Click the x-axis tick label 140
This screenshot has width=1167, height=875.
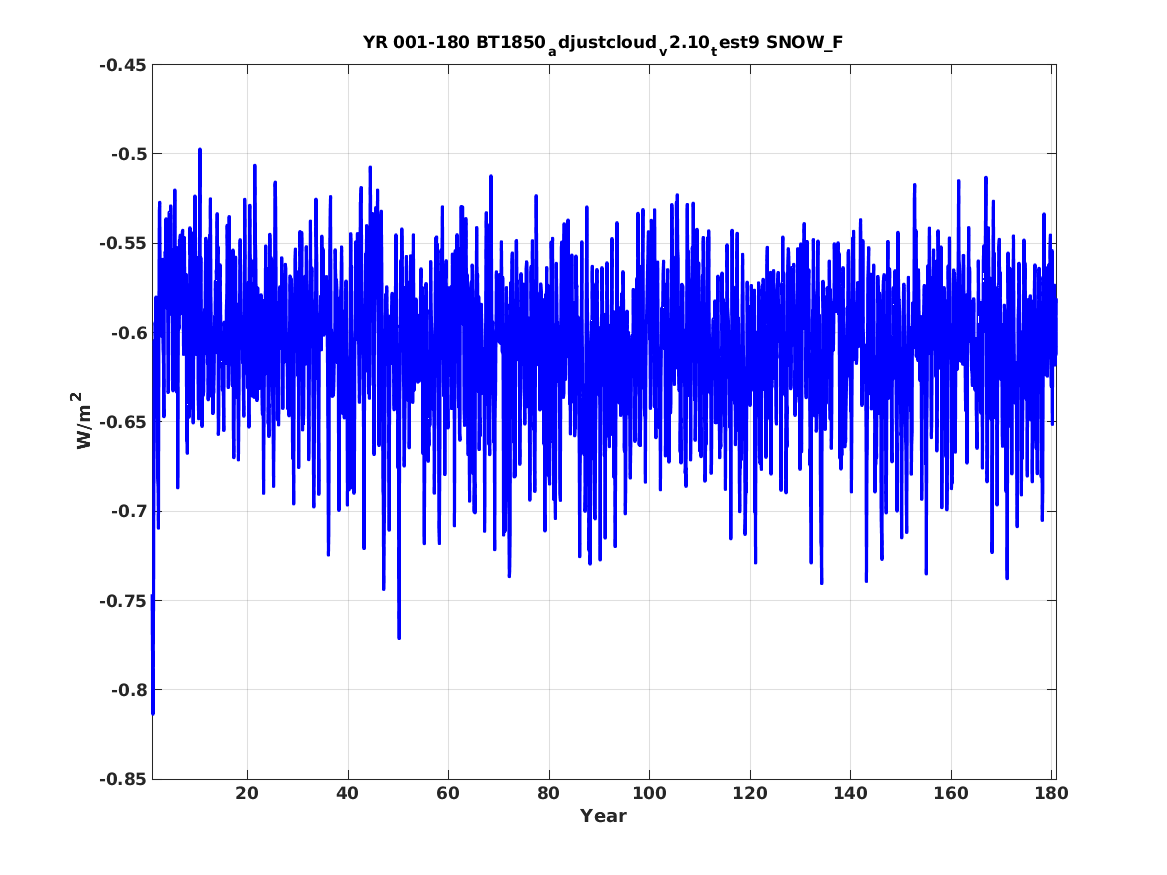(x=851, y=793)
